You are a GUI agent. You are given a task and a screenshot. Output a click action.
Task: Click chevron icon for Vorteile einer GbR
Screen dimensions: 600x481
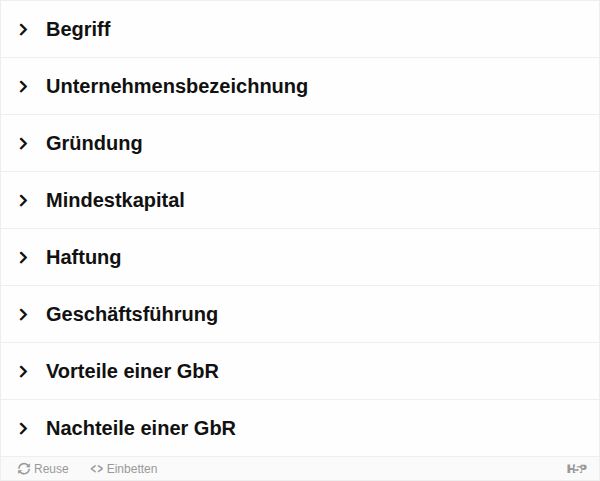(x=23, y=372)
